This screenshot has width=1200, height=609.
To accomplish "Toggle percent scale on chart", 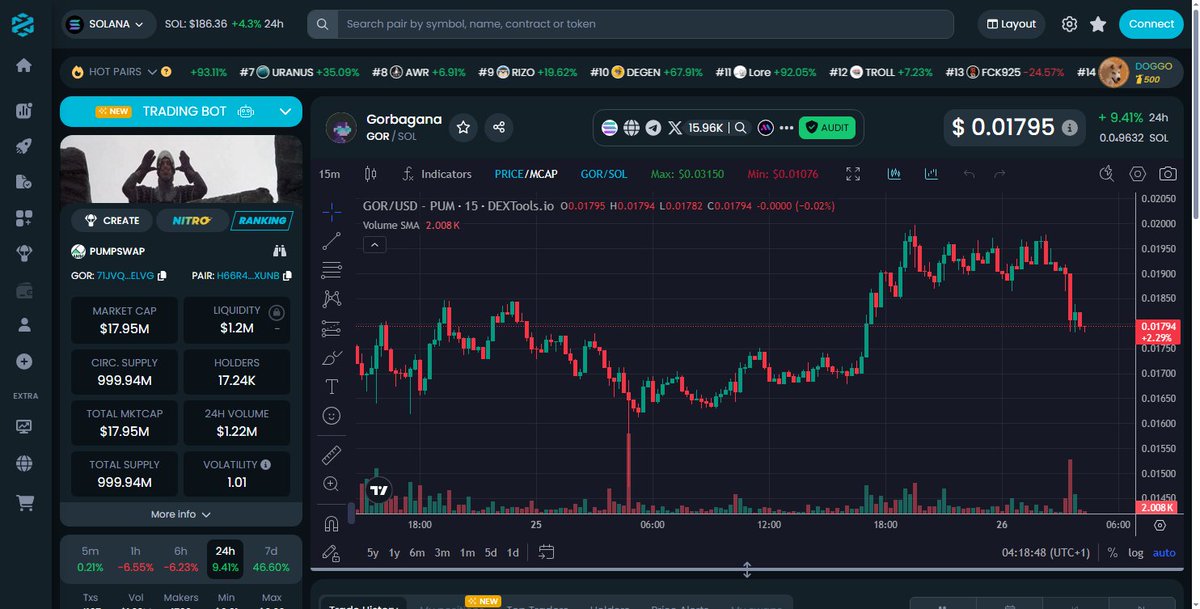I will point(1112,552).
